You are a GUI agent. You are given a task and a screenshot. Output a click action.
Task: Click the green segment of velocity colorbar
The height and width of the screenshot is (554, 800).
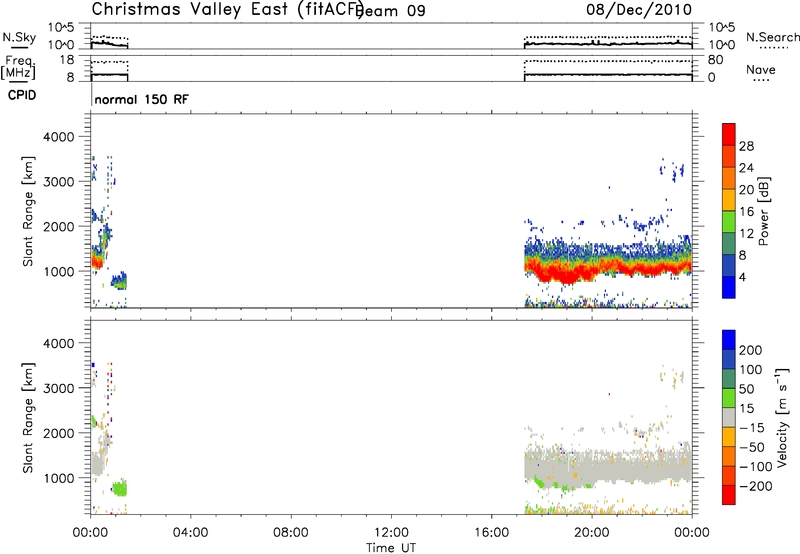[729, 398]
